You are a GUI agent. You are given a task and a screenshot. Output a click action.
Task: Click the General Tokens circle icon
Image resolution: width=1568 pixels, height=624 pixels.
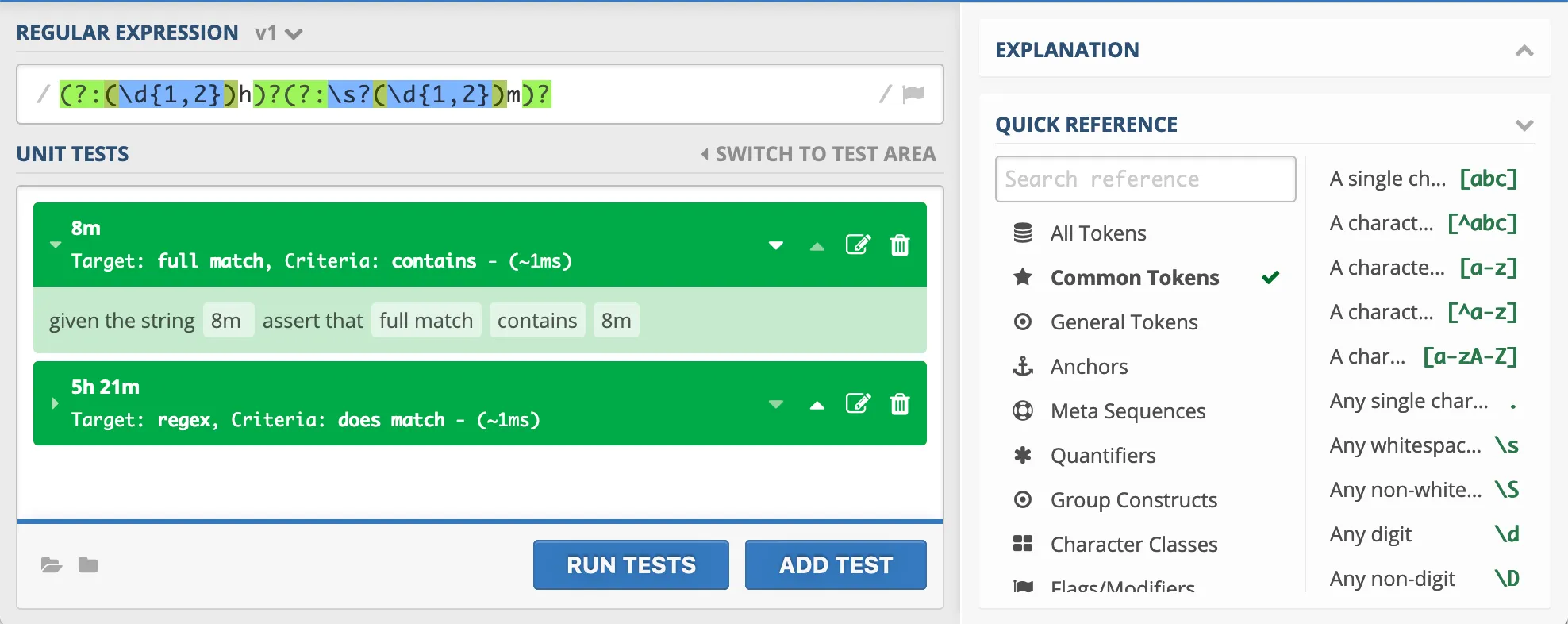click(x=1023, y=322)
